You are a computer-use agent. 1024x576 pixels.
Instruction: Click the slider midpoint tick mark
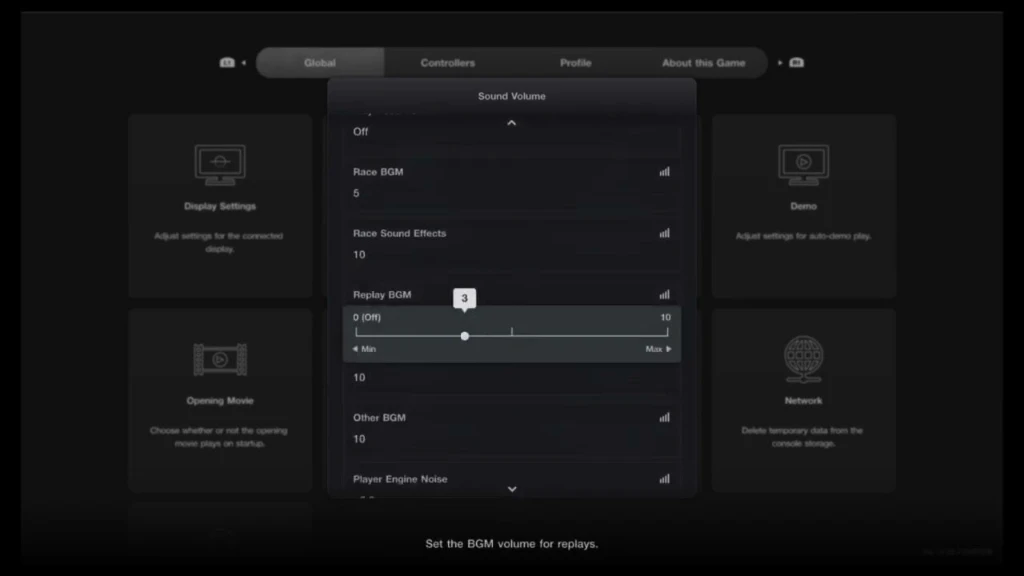[x=511, y=332]
